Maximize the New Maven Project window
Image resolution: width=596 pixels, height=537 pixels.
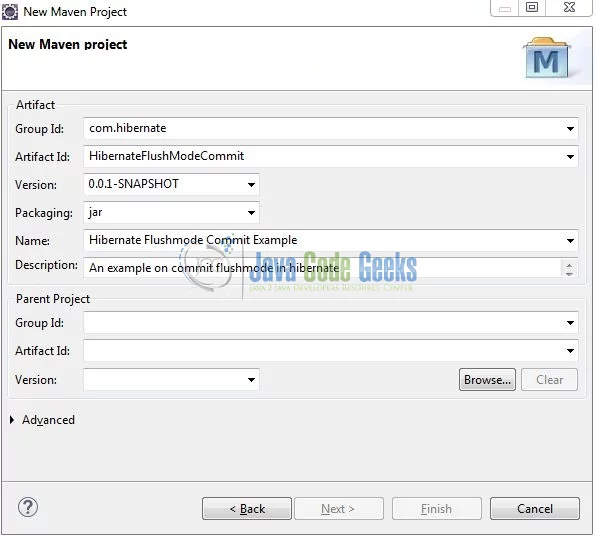coord(532,7)
